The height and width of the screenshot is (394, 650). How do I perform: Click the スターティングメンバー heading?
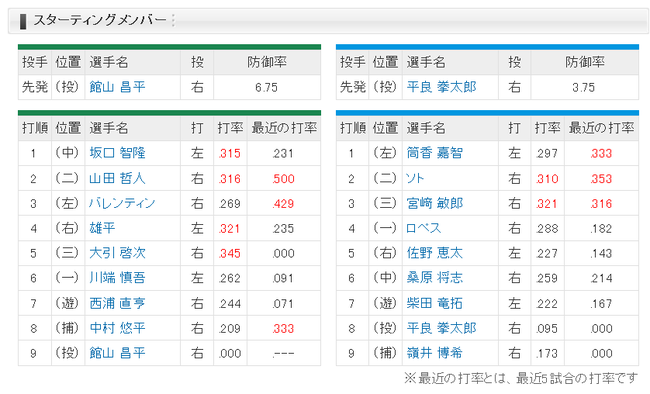99,20
